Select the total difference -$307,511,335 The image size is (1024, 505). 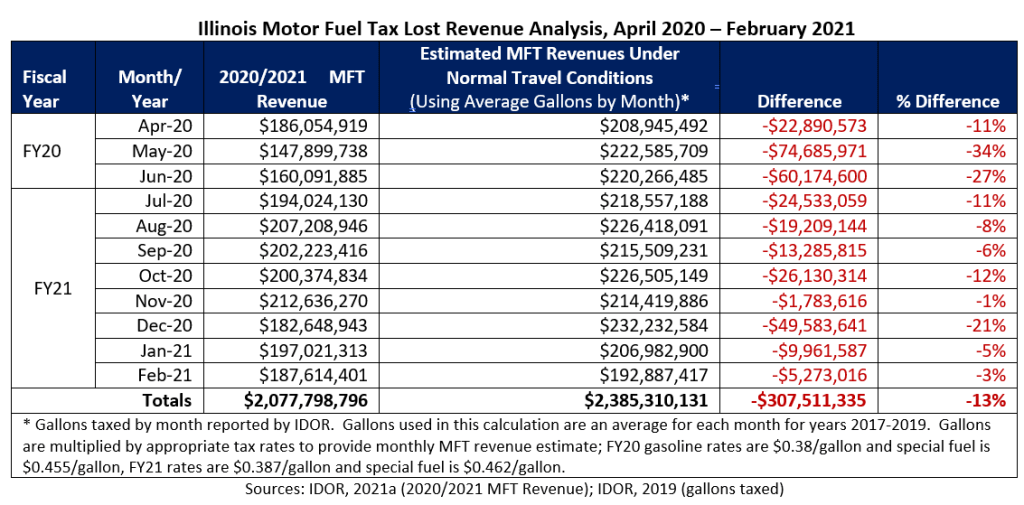[798, 400]
